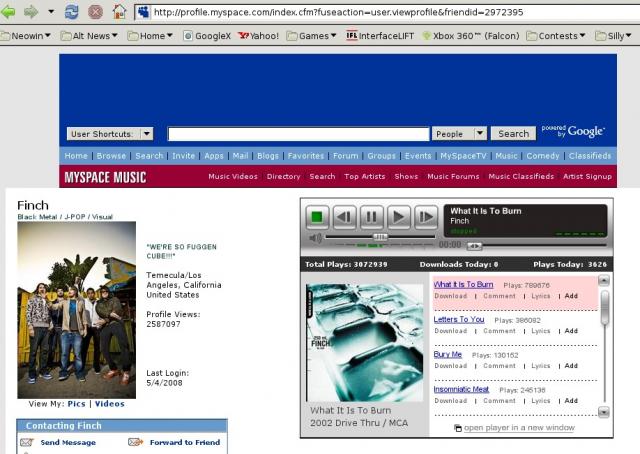Skip to previous track in player
This screenshot has width=640, height=454.
(x=344, y=217)
